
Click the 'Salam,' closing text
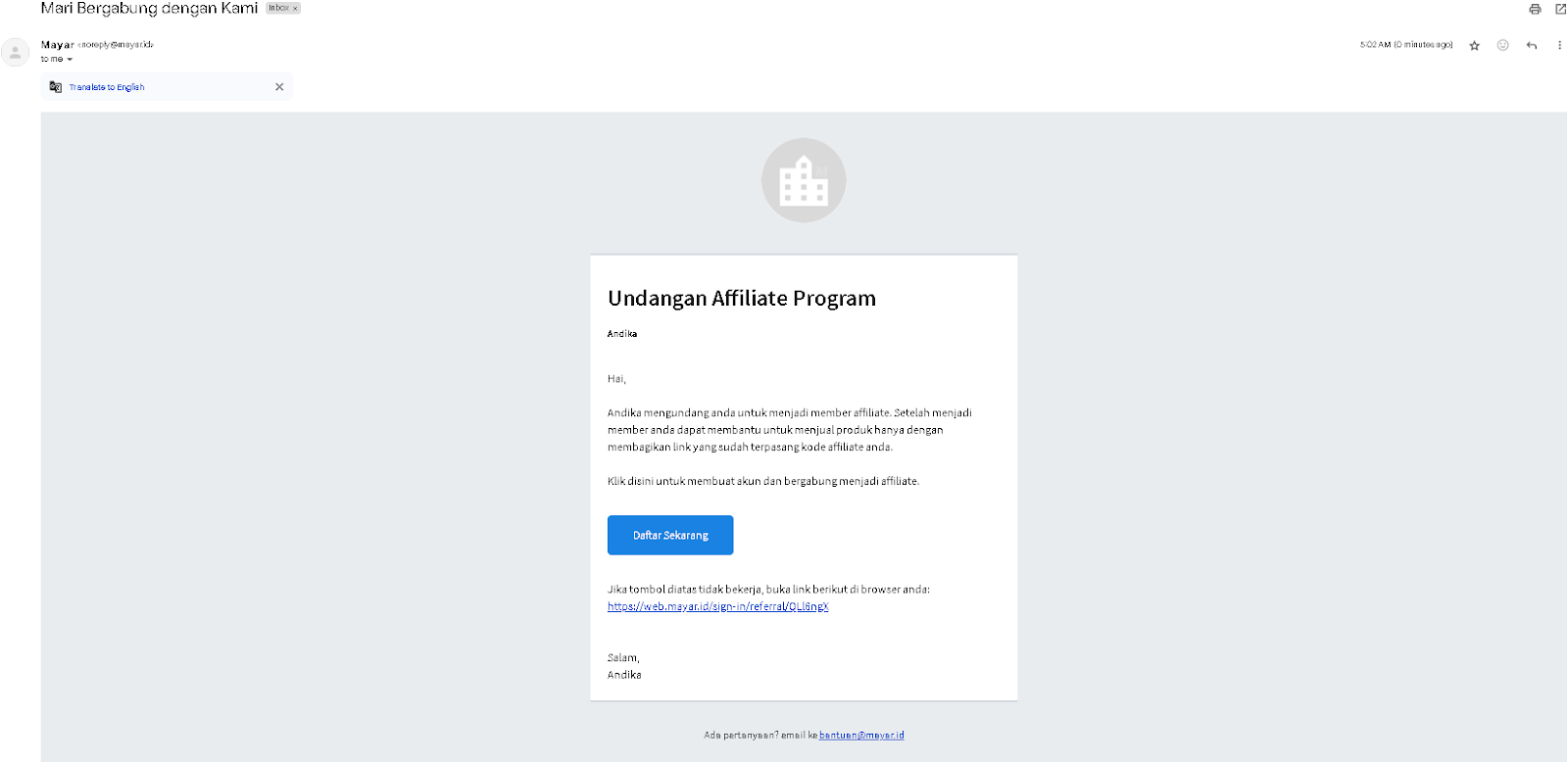[x=623, y=658]
